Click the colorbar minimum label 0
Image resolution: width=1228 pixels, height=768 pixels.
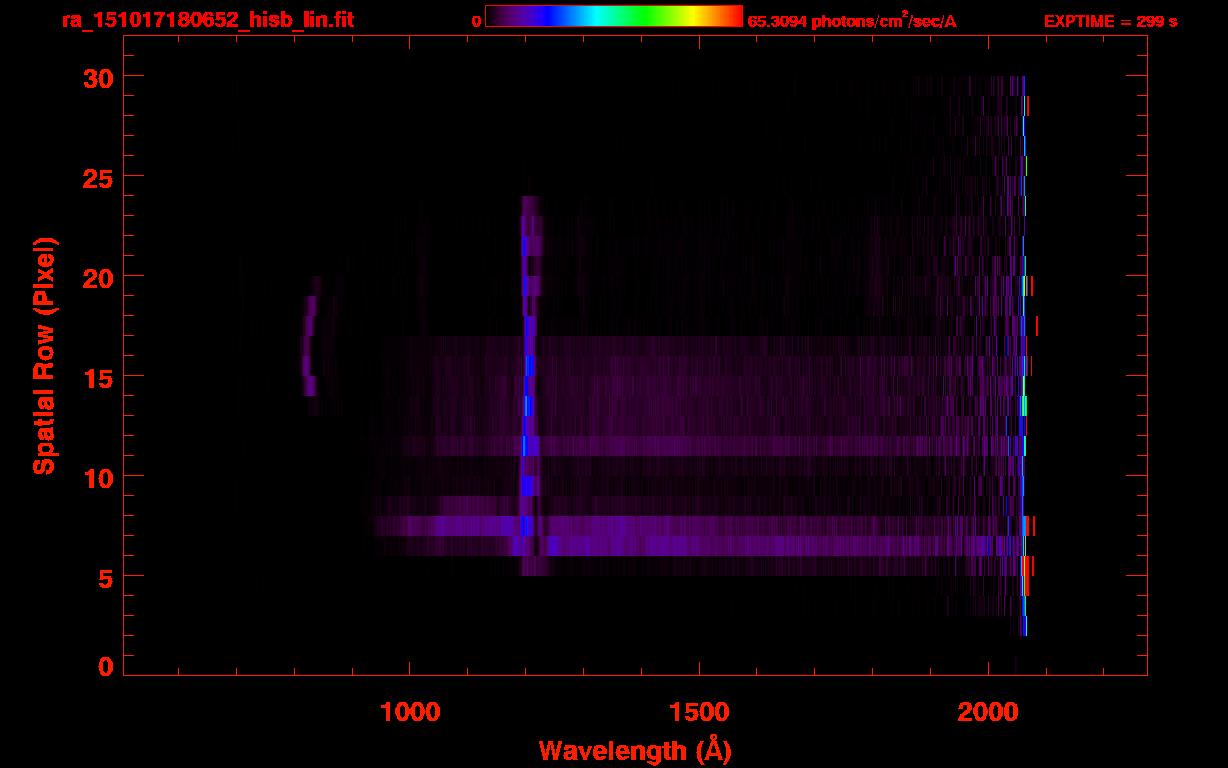click(x=477, y=22)
